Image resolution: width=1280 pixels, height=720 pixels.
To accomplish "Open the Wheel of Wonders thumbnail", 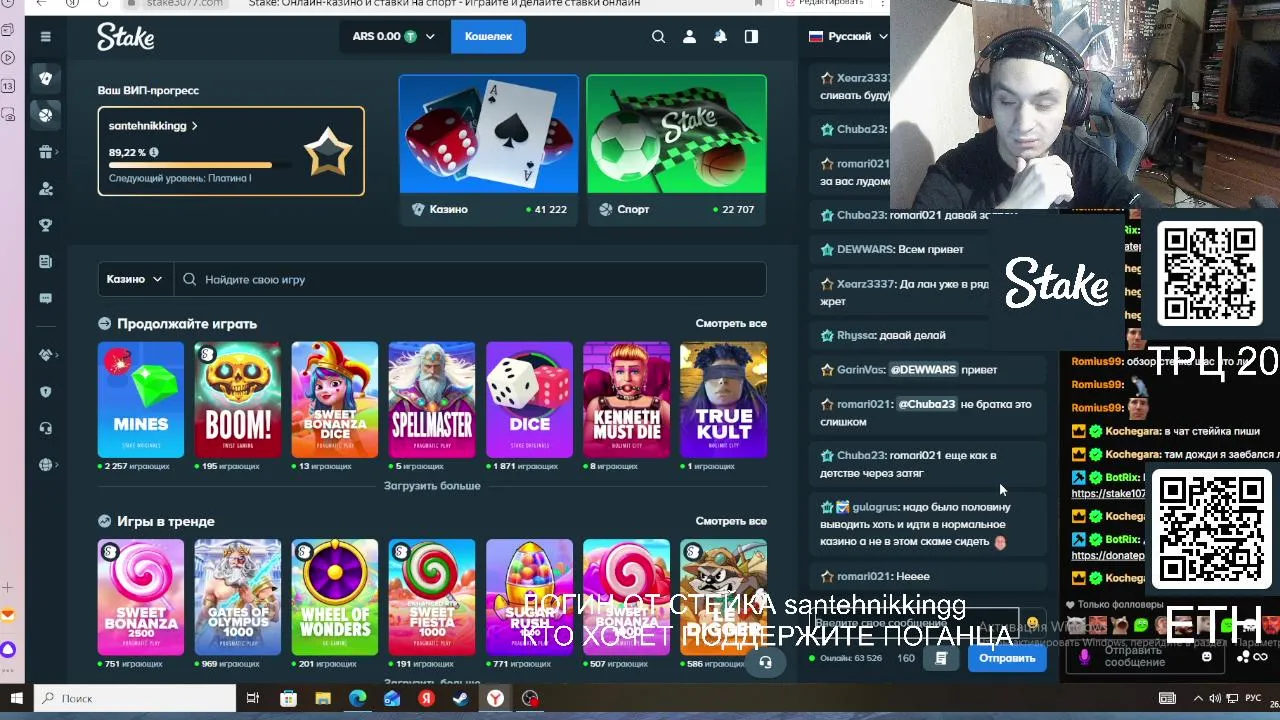I will tap(335, 597).
